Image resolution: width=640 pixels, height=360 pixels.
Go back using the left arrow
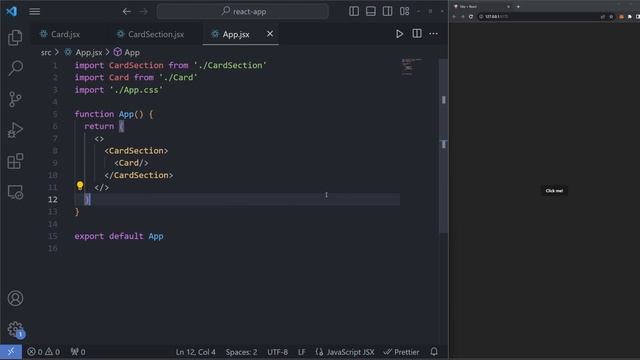127,11
